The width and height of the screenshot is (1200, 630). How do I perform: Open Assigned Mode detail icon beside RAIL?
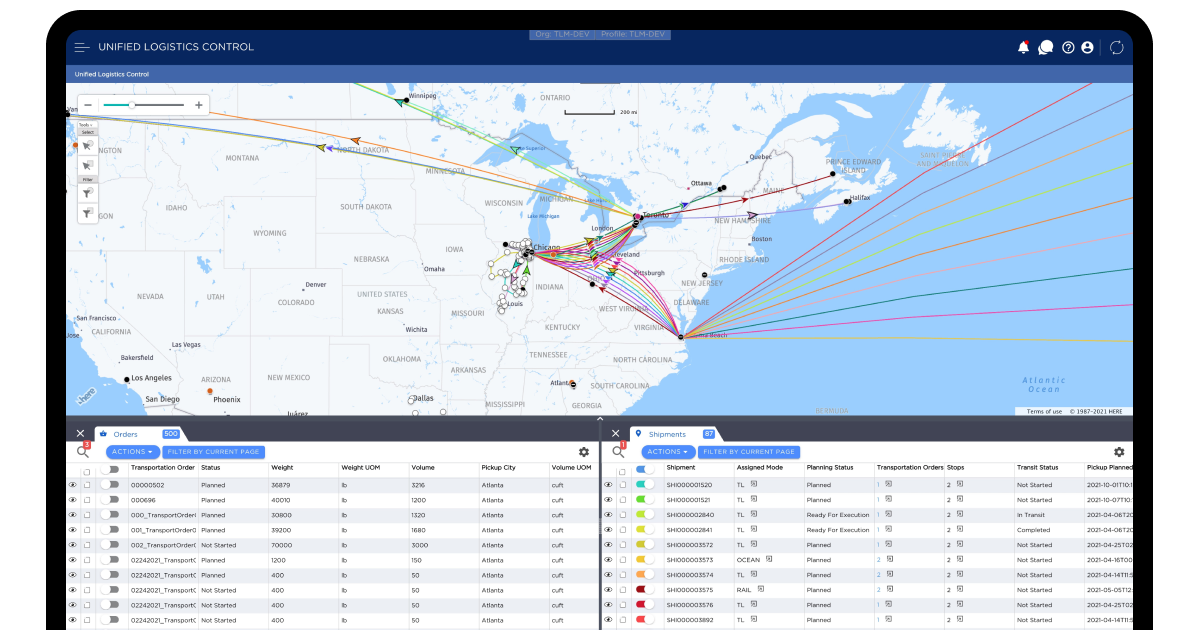(759, 589)
